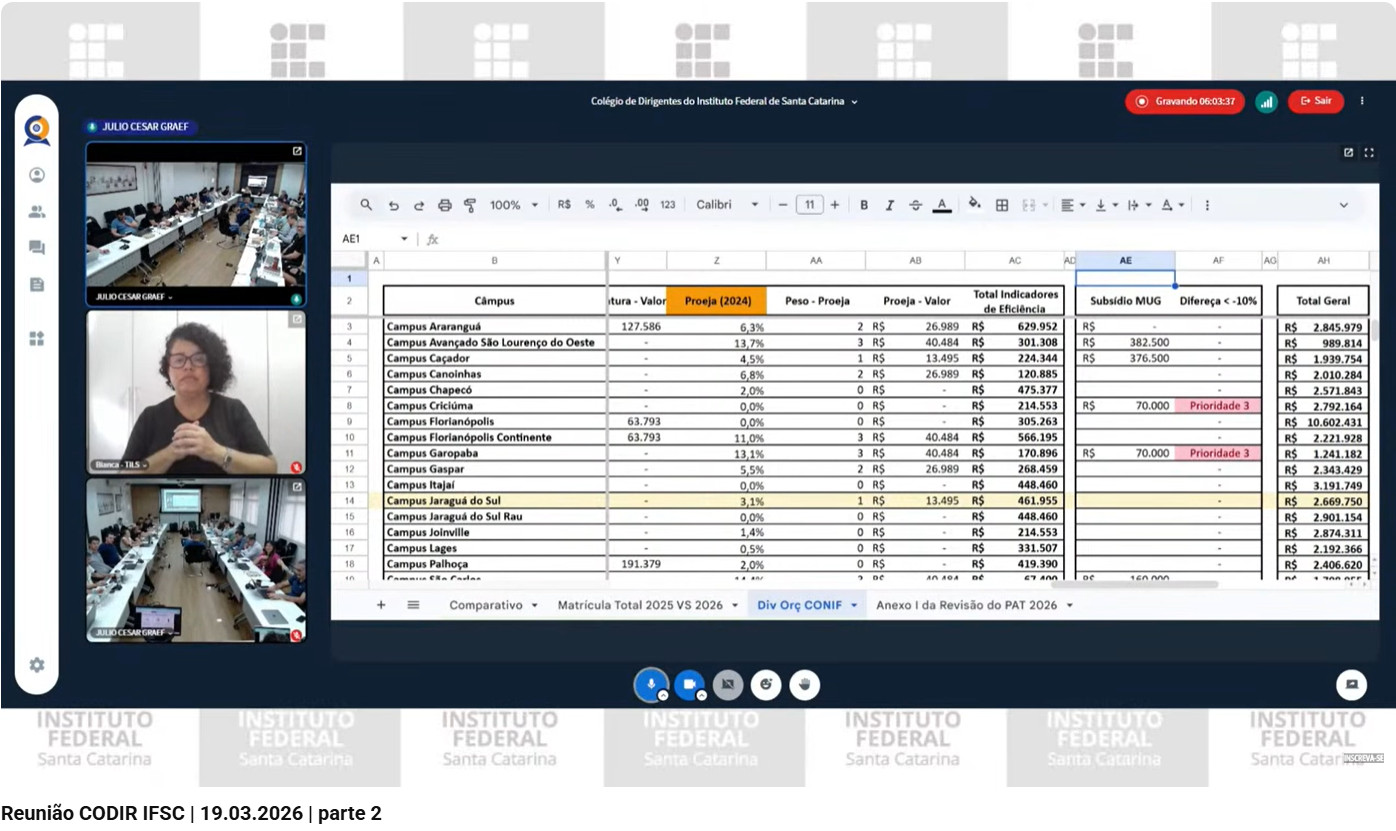Open the settings gear in sidebar

tap(37, 665)
